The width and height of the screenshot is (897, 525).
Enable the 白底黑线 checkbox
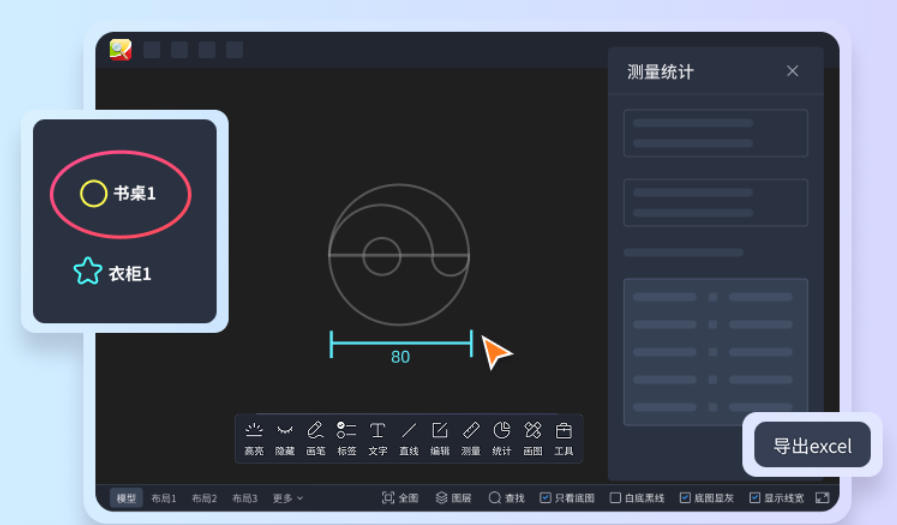[616, 498]
